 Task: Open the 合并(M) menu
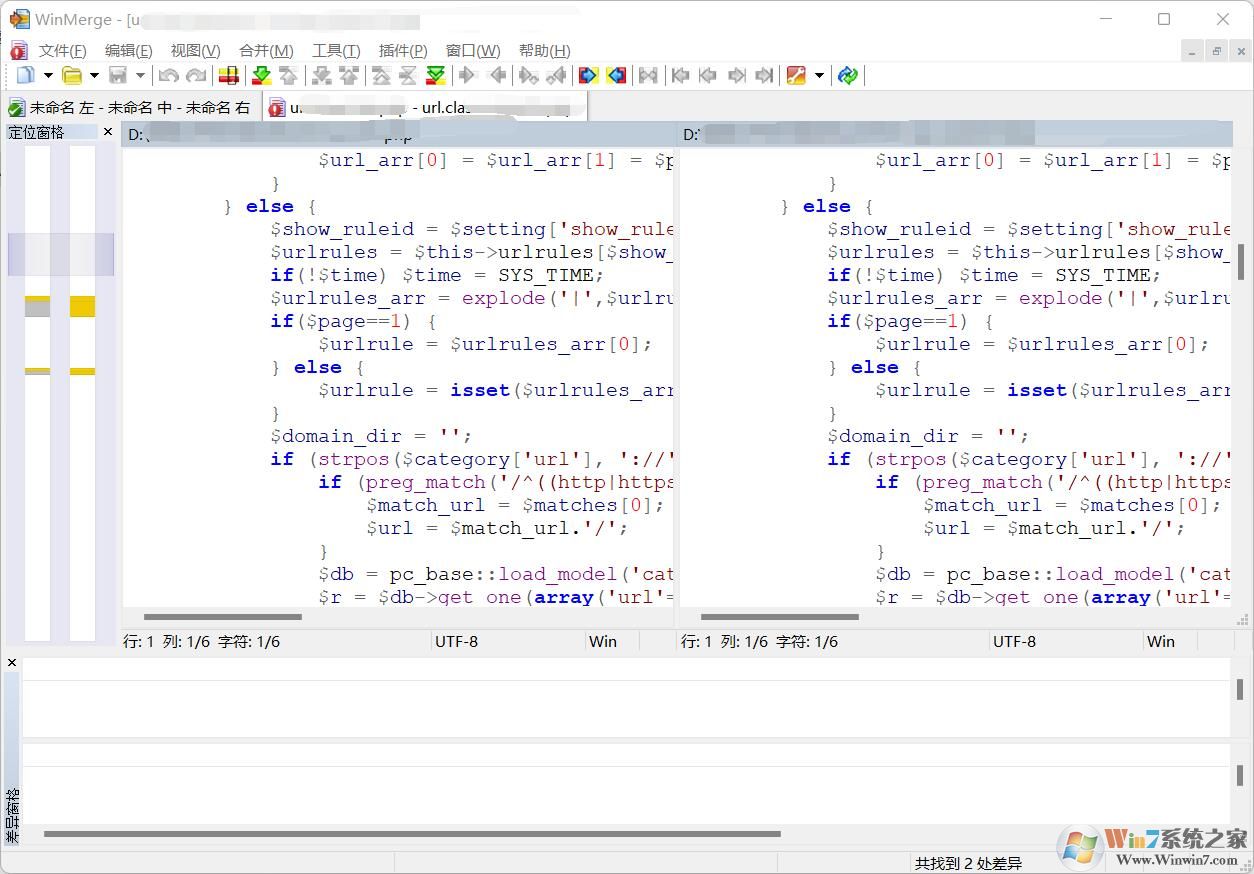(x=266, y=50)
